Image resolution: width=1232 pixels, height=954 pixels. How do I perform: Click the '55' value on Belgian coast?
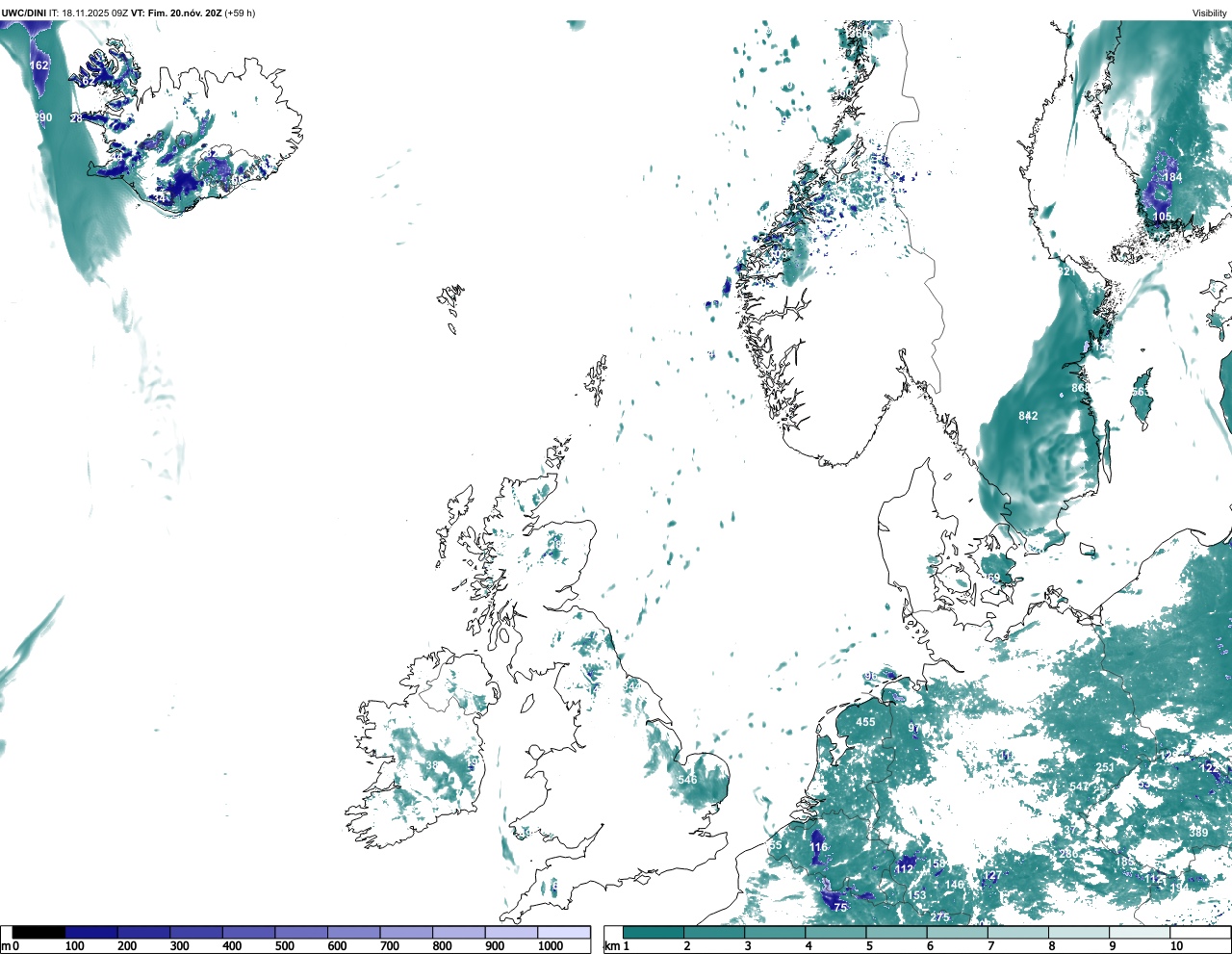(776, 845)
